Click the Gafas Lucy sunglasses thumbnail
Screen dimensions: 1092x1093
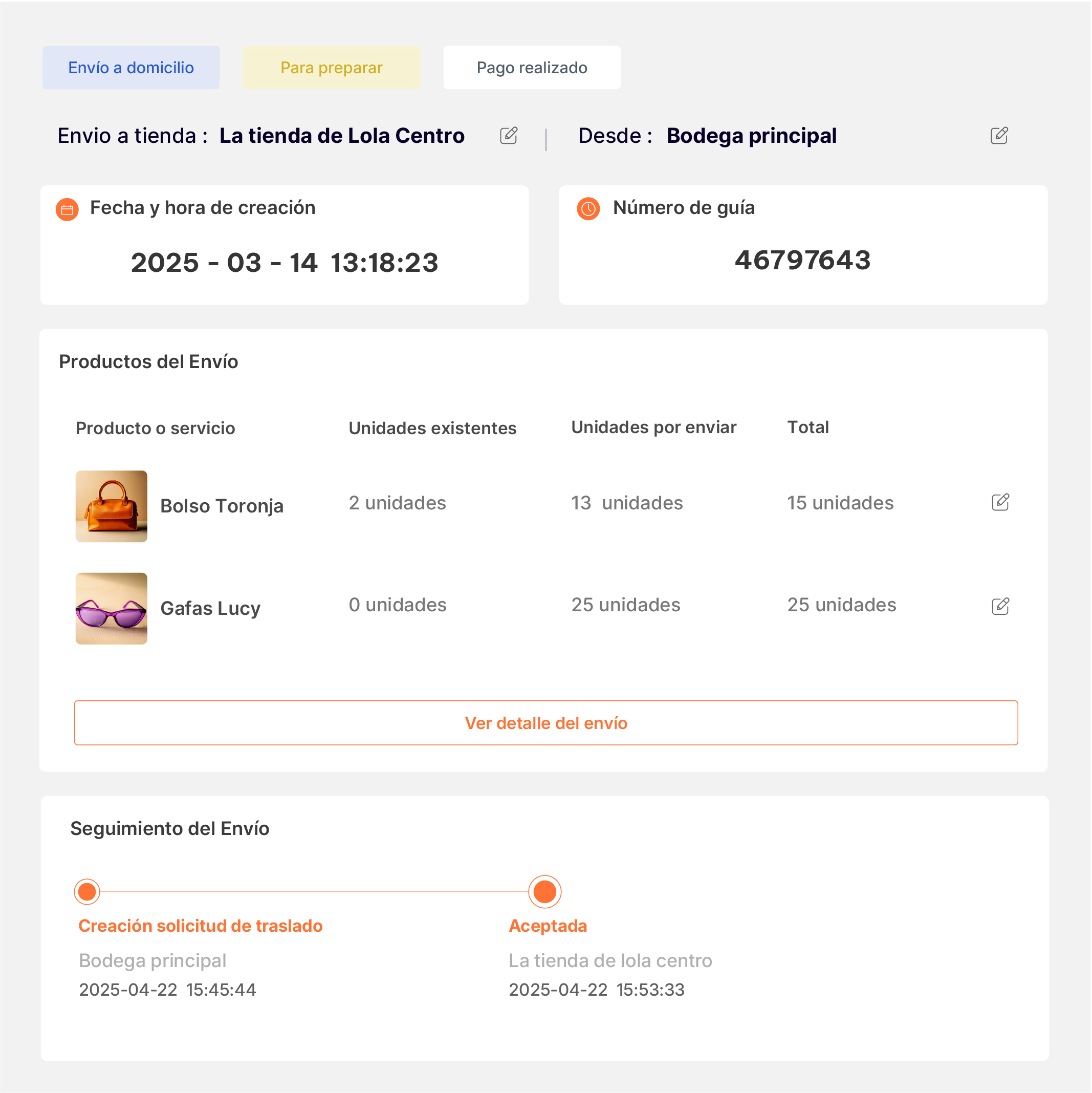pyautogui.click(x=112, y=608)
